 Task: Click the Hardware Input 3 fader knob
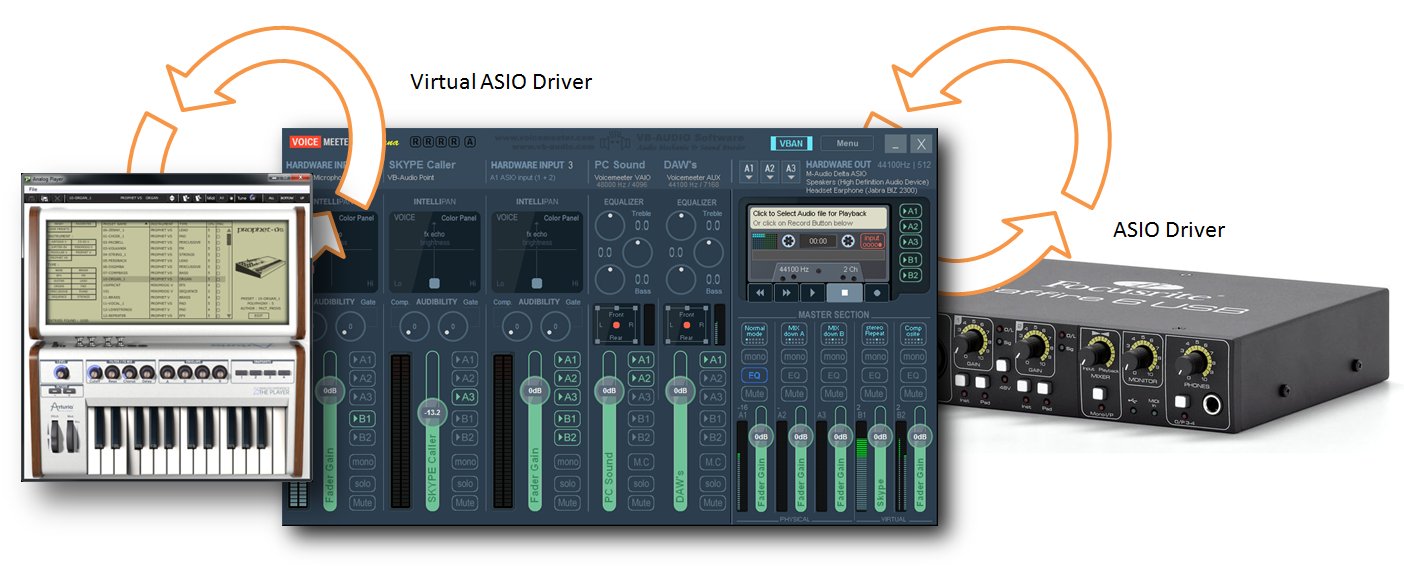535,391
